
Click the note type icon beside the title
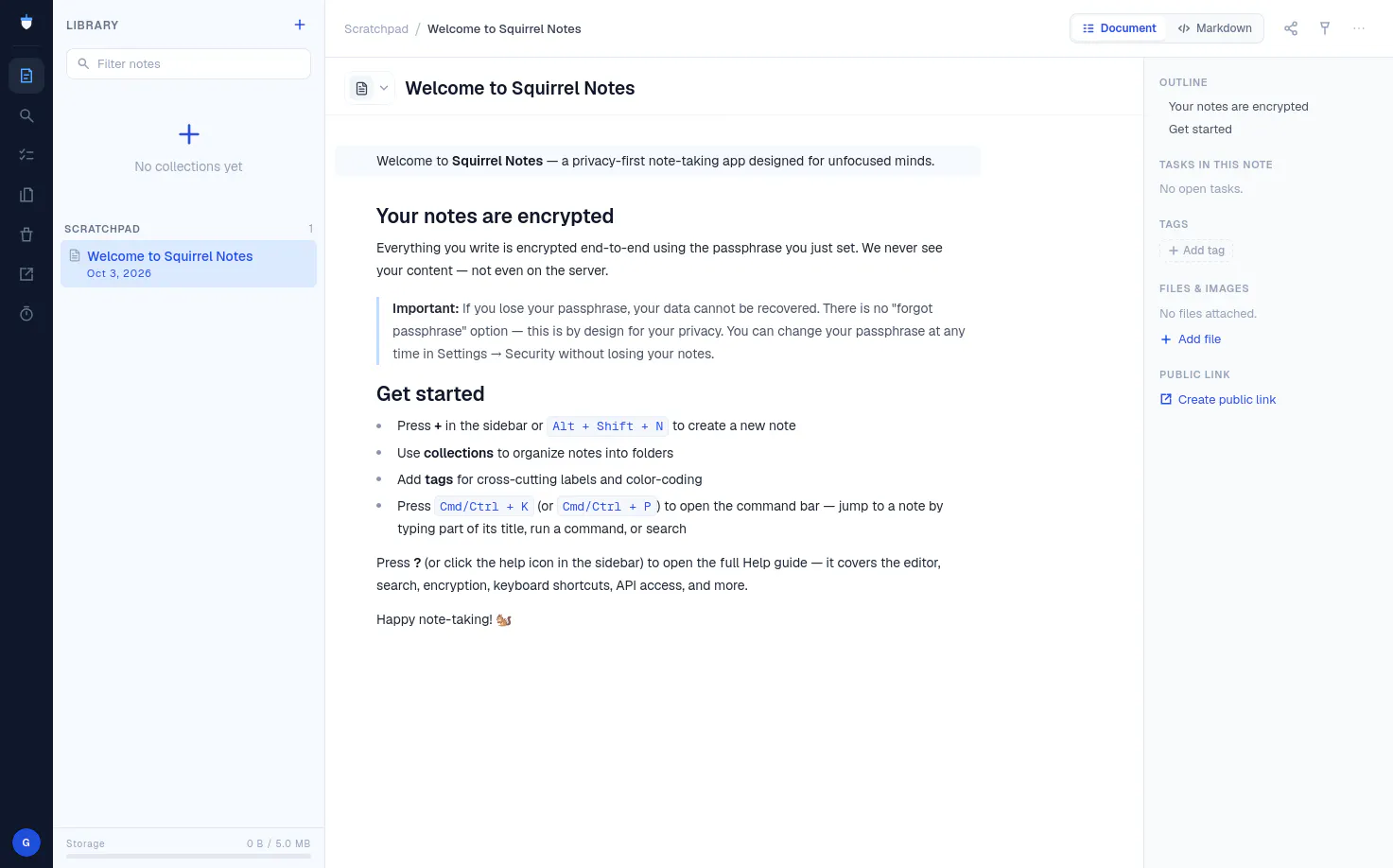(x=361, y=88)
